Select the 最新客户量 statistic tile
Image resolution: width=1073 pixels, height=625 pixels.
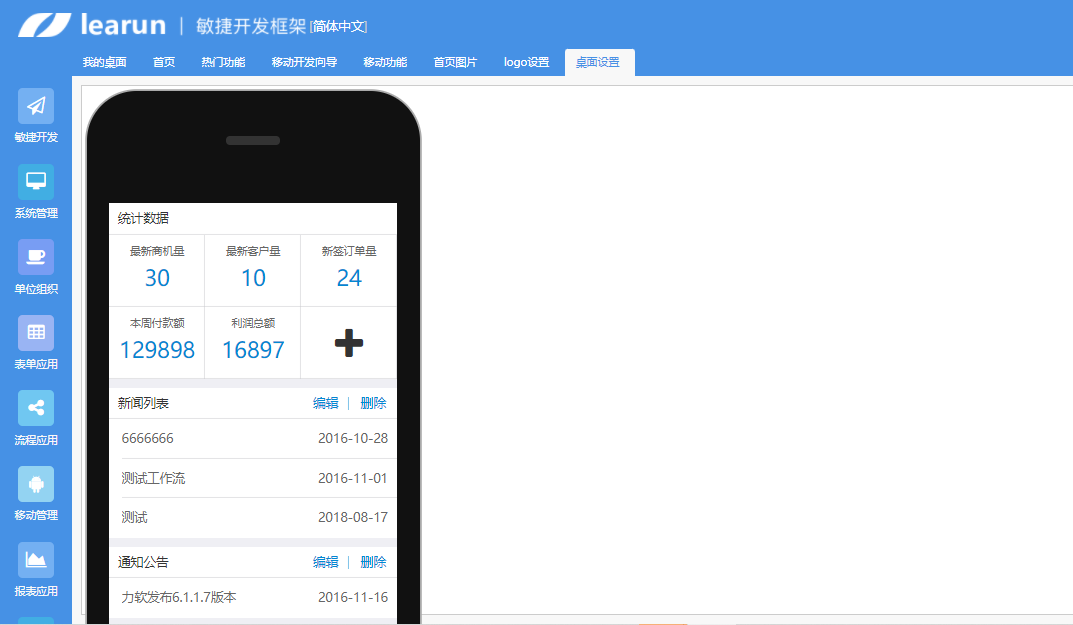click(253, 270)
